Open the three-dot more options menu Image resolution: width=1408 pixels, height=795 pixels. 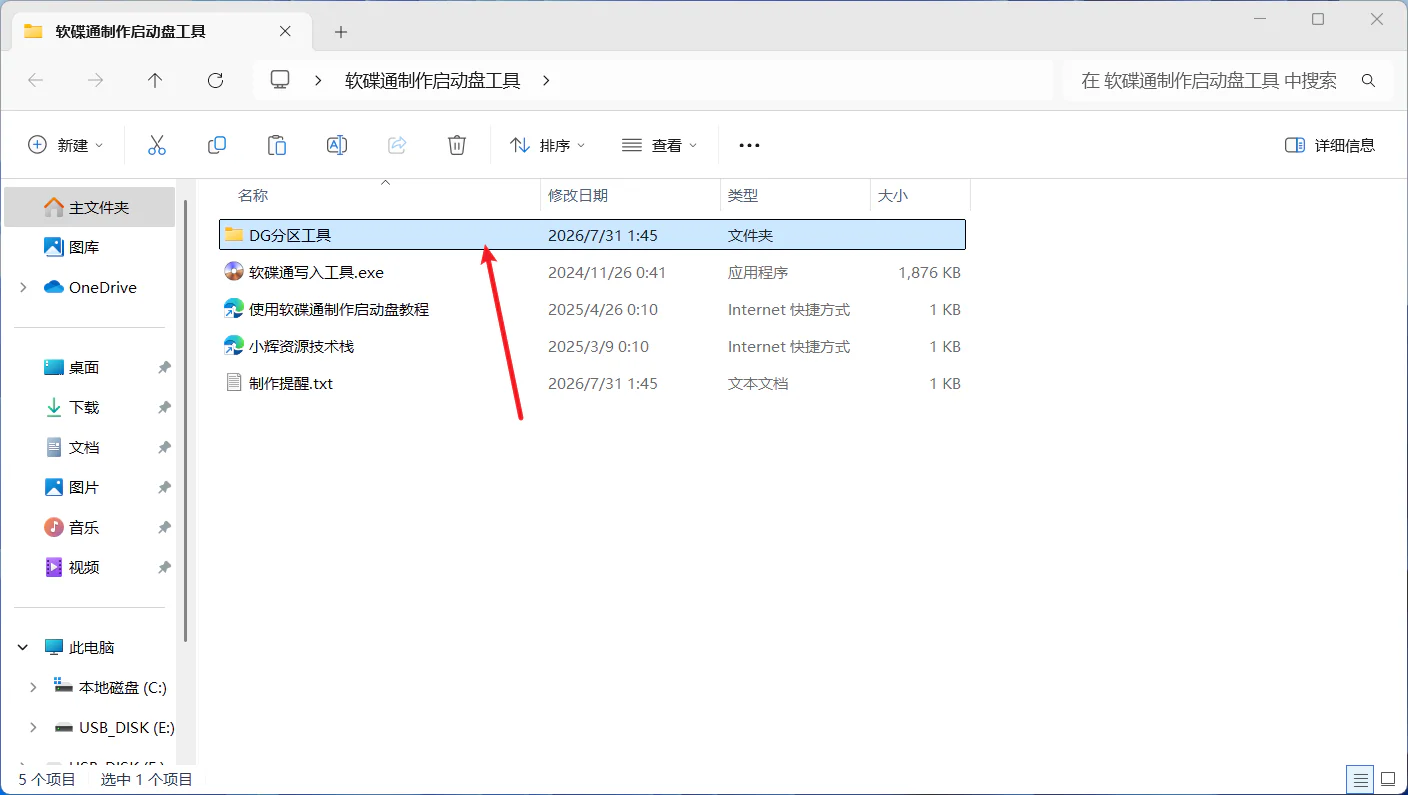pos(749,145)
